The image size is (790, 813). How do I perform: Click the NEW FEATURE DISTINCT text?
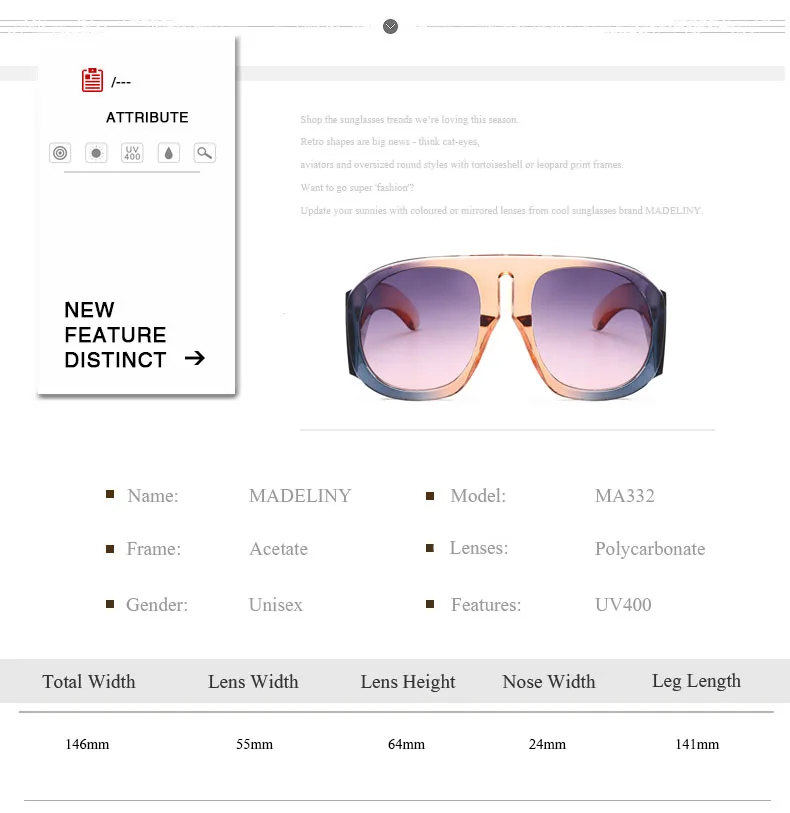(x=115, y=334)
